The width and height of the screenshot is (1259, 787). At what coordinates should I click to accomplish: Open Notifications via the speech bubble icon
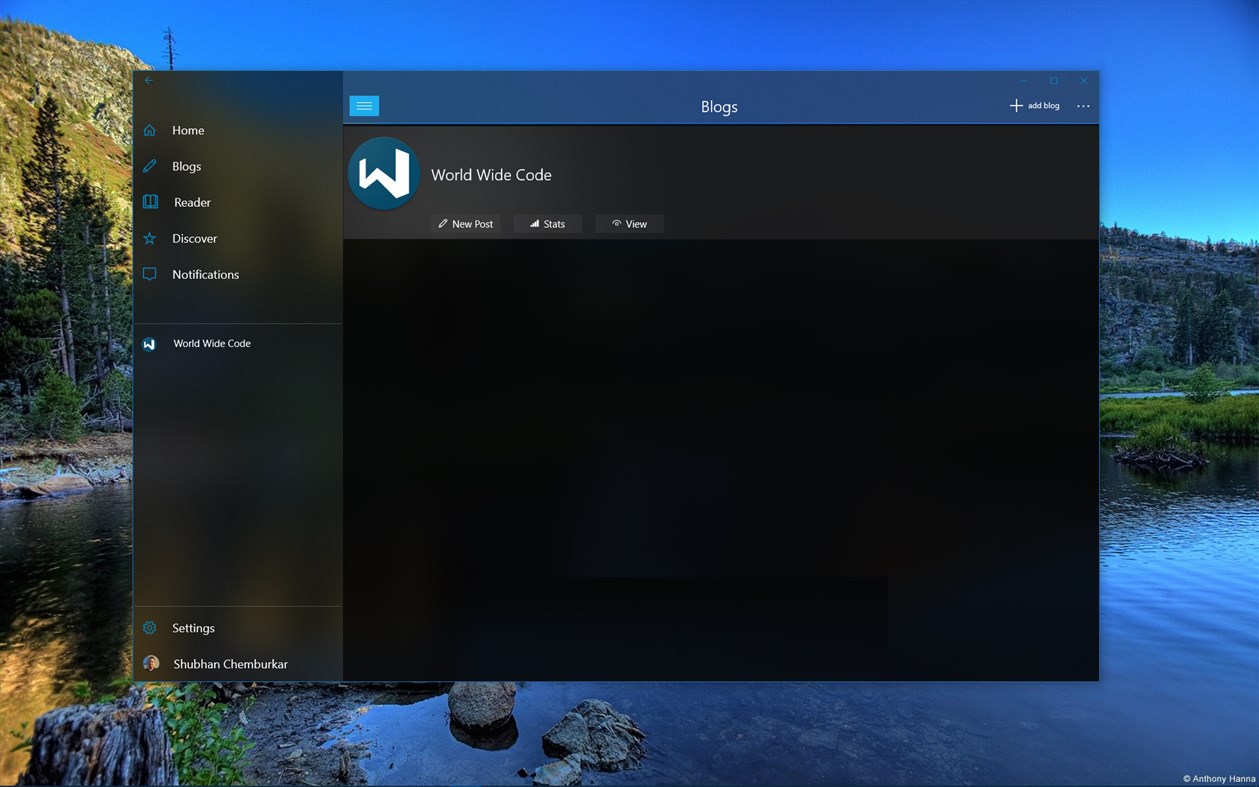click(149, 274)
